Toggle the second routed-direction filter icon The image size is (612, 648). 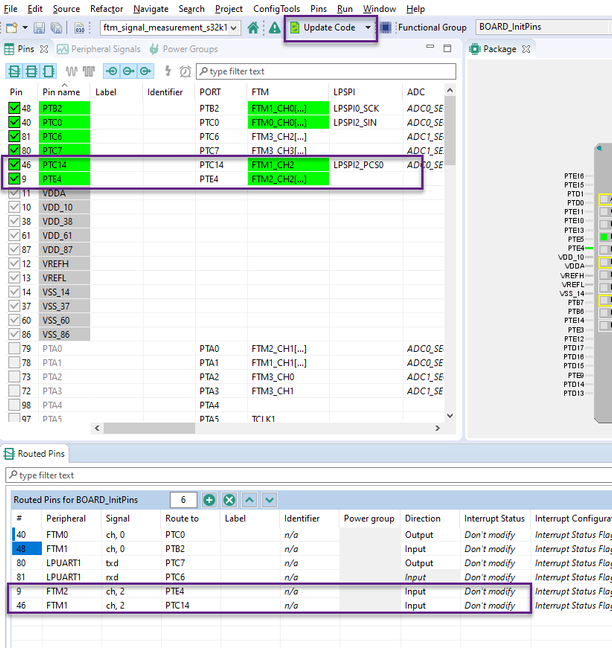[128, 71]
